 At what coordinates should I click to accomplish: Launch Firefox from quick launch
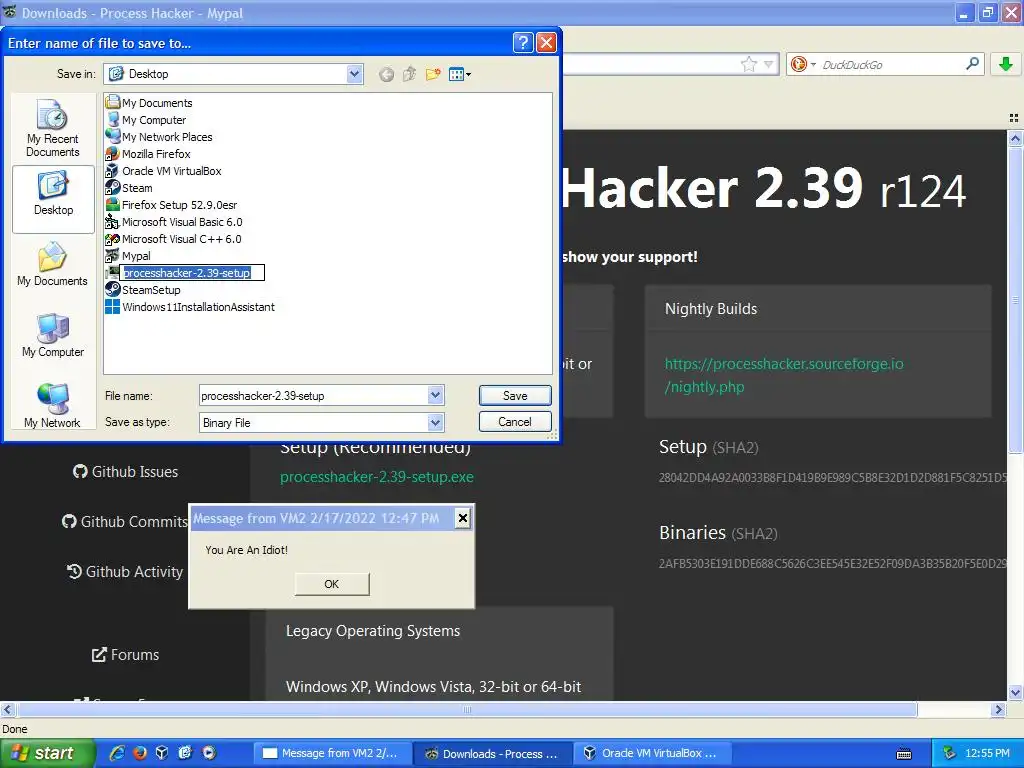click(140, 753)
